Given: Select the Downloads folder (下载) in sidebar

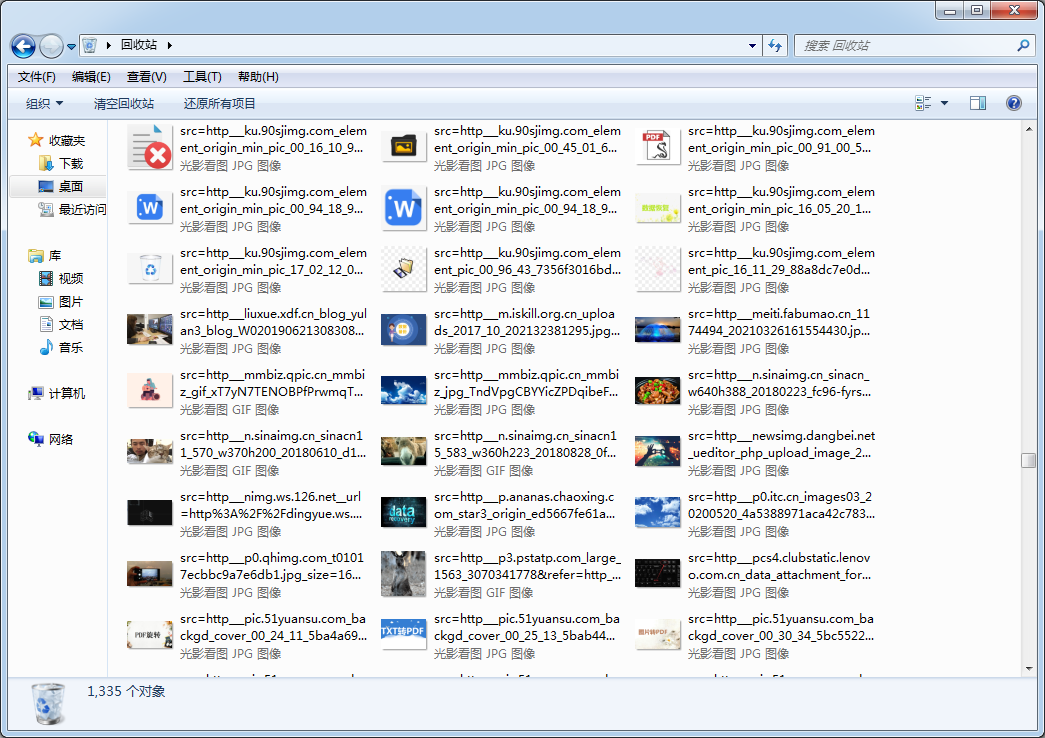Looking at the screenshot, I should click(x=70, y=163).
